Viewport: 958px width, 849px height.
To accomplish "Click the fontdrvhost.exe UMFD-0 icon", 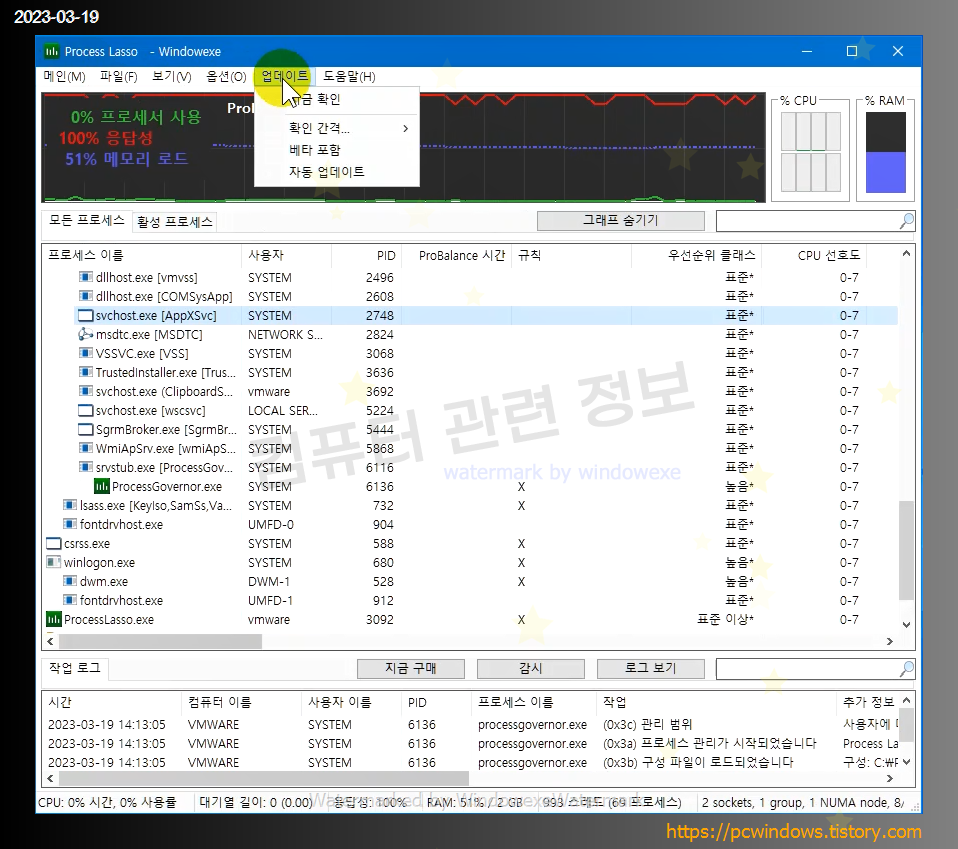I will click(x=70, y=524).
